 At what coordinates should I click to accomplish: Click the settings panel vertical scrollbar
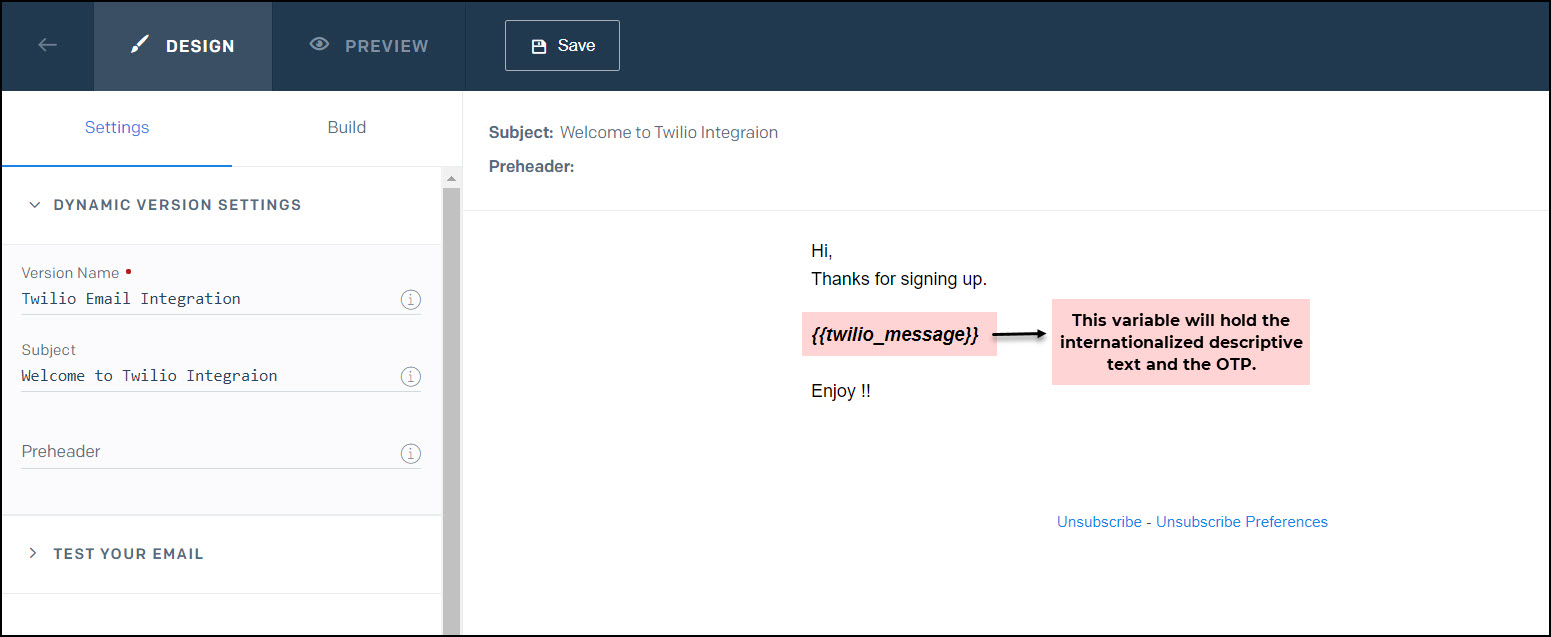click(x=451, y=411)
